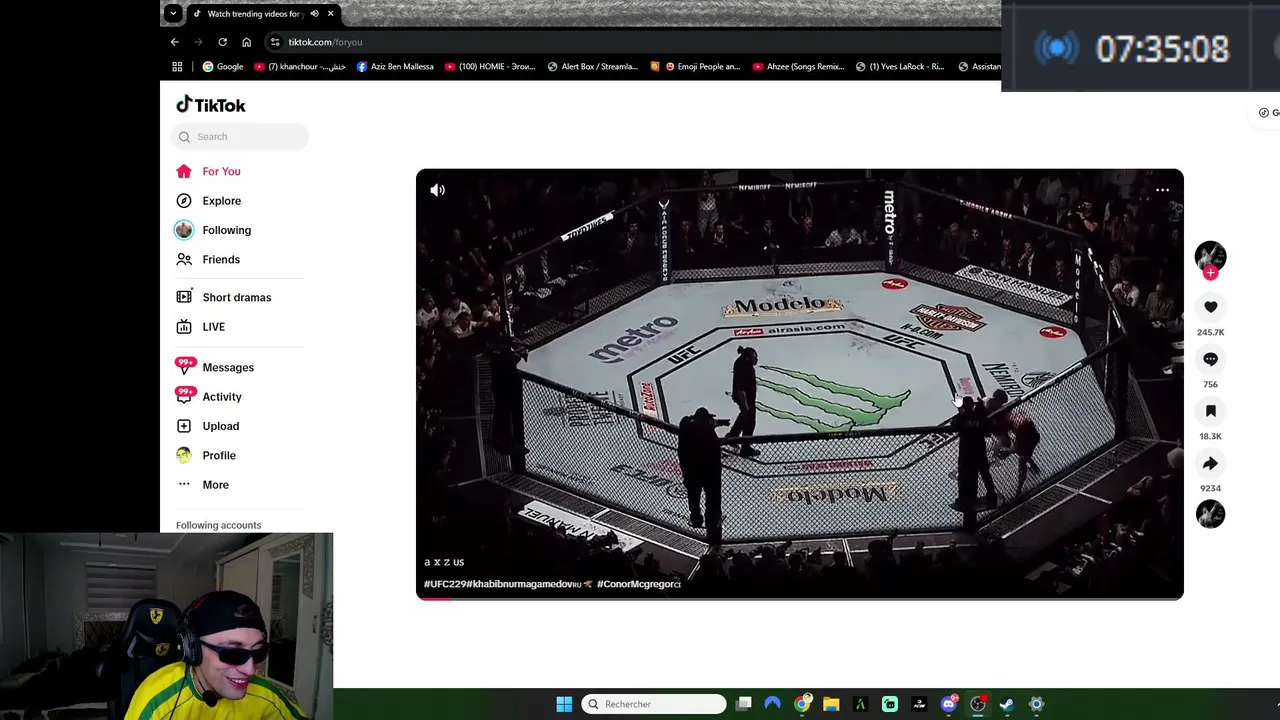Mute the TikTok video sound
1280x720 pixels.
point(438,190)
